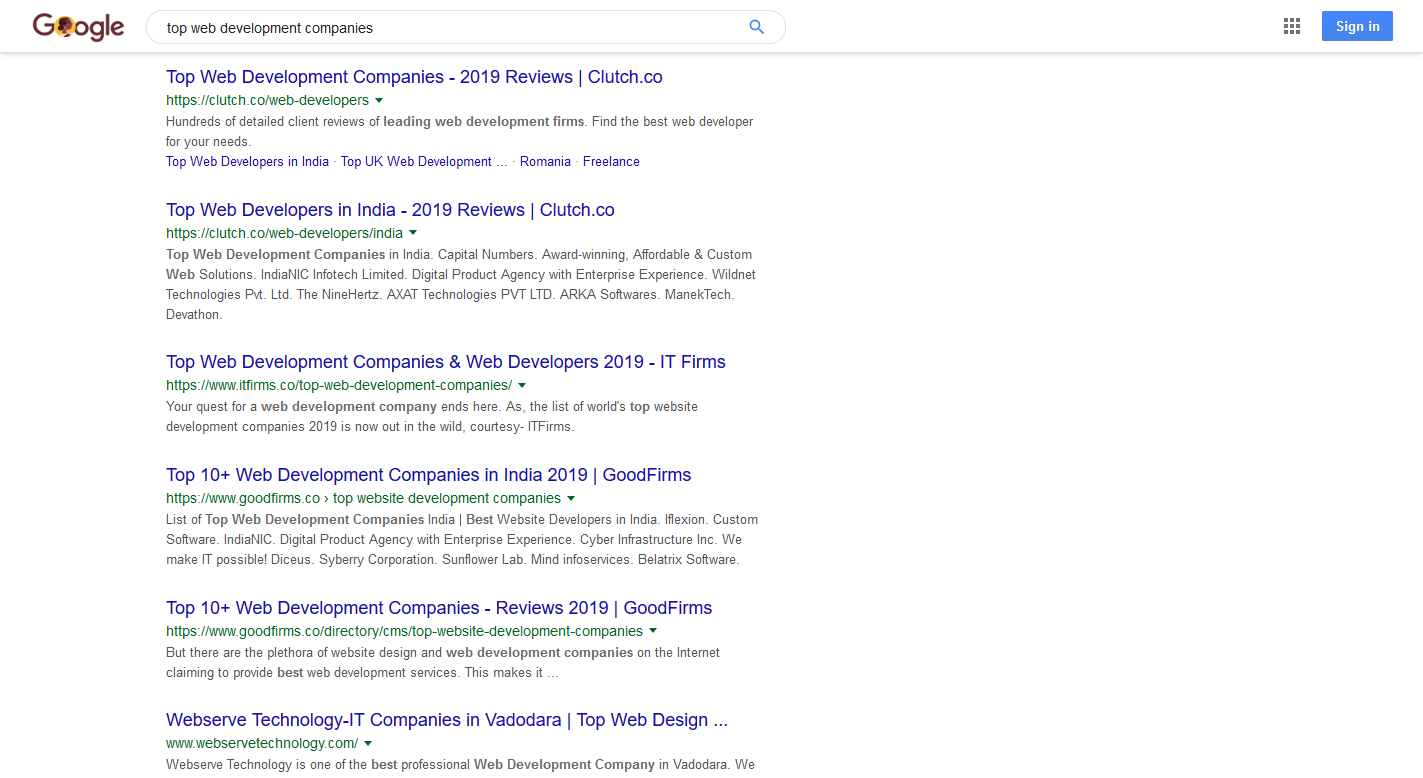Click snippet starting 'Hundreds of detailed client reviews'
The height and width of the screenshot is (778, 1423).
tap(460, 131)
